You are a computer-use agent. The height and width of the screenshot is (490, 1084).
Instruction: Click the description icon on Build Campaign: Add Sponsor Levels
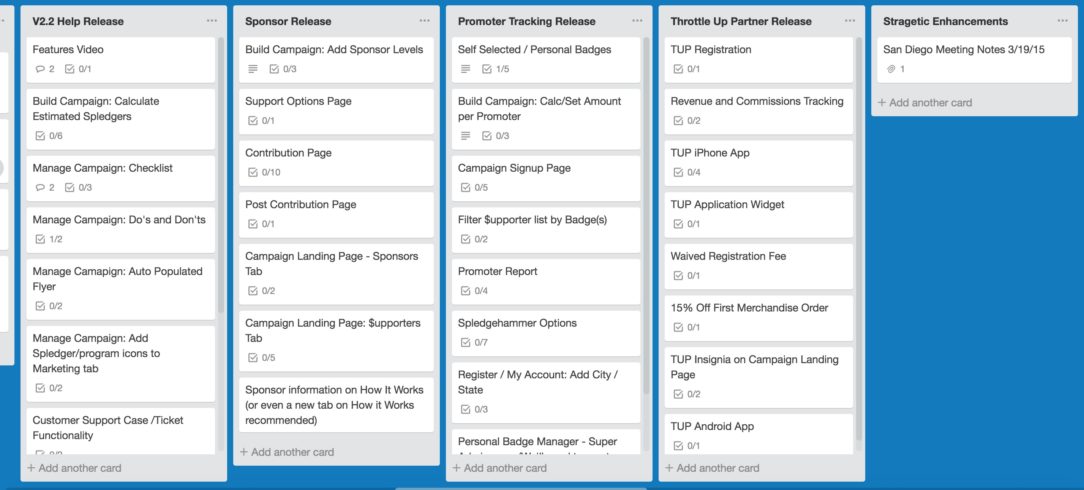point(252,69)
